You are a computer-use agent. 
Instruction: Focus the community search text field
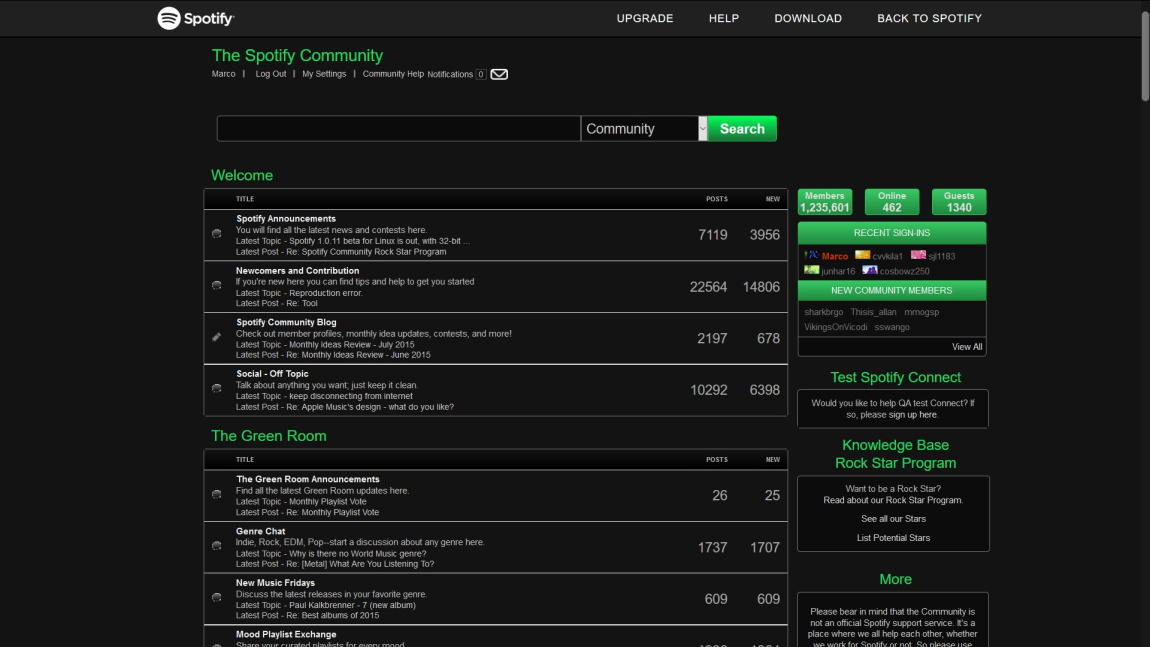(398, 128)
